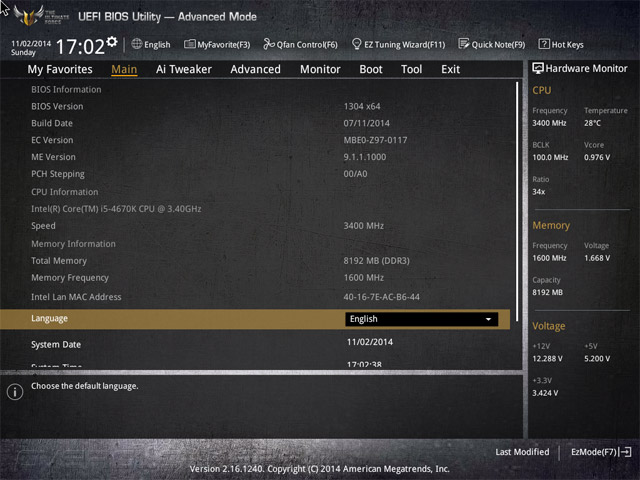
Task: Open the Monitor tab
Action: point(320,69)
